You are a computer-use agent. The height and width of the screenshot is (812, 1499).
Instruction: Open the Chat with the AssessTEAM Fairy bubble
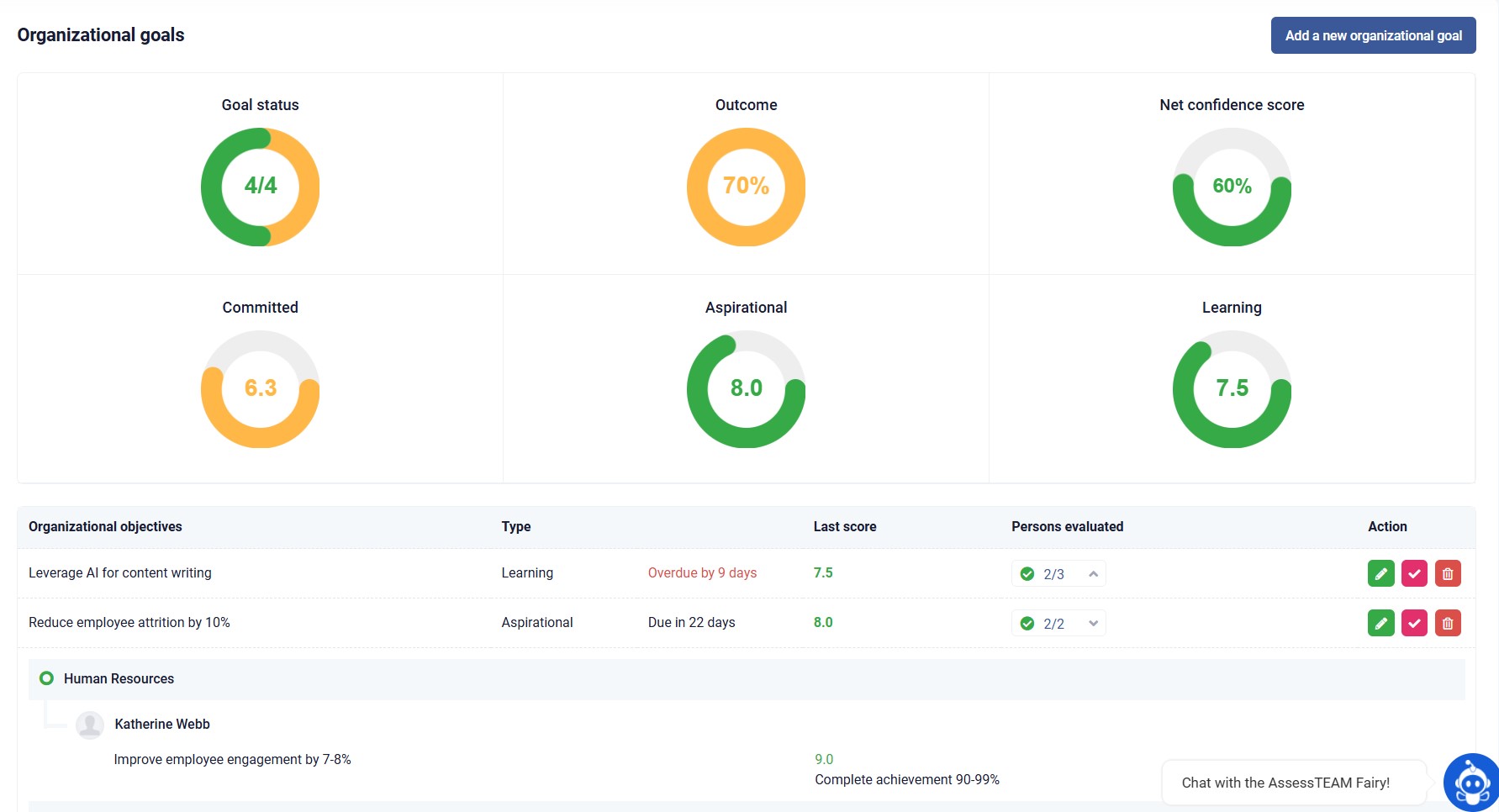[1285, 783]
